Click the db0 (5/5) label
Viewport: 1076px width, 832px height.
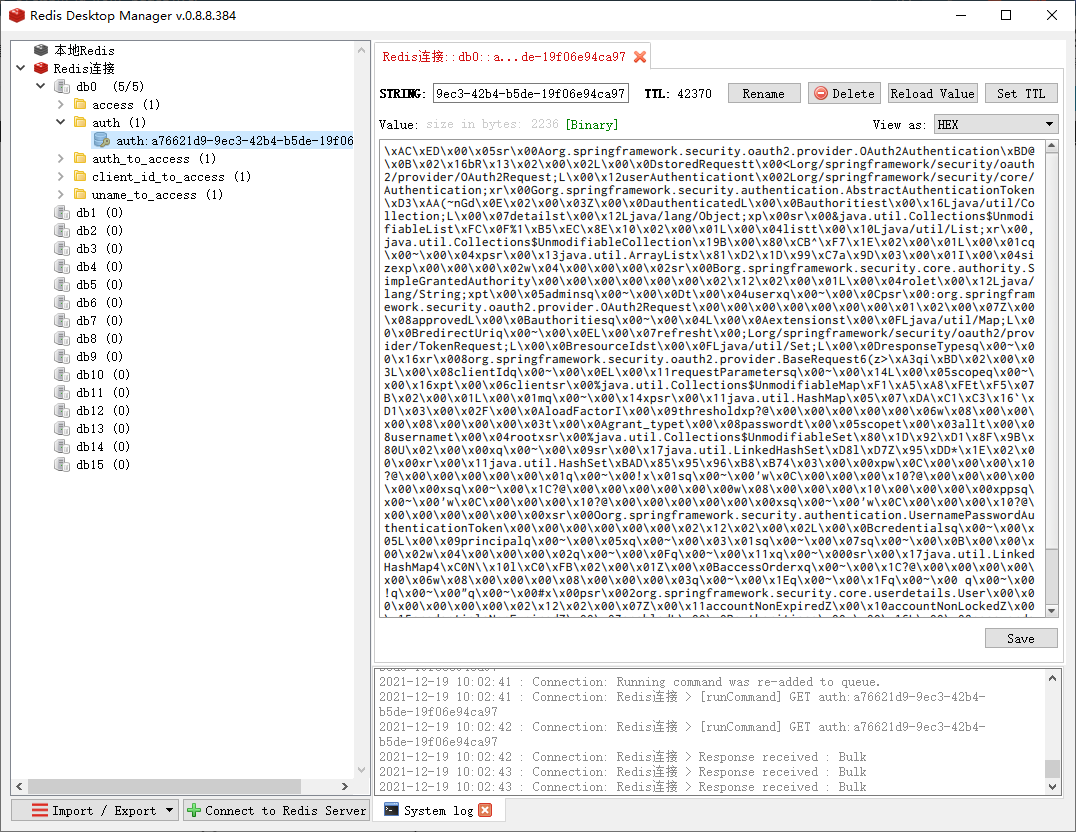[x=110, y=86]
